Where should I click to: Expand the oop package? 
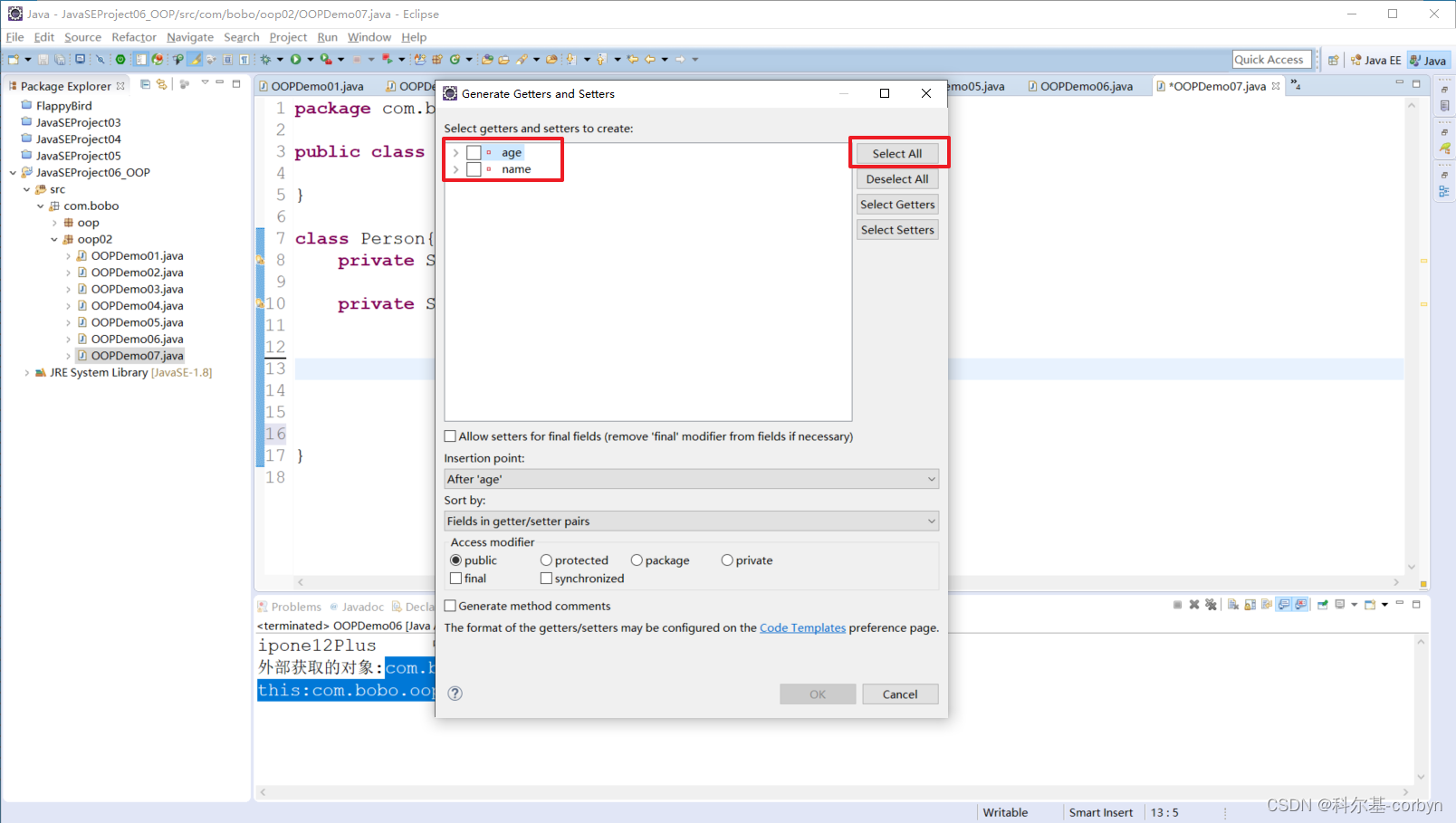(x=54, y=223)
